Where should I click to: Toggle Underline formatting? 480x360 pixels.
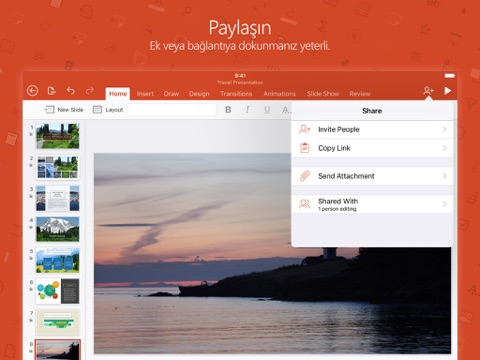pyautogui.click(x=267, y=110)
